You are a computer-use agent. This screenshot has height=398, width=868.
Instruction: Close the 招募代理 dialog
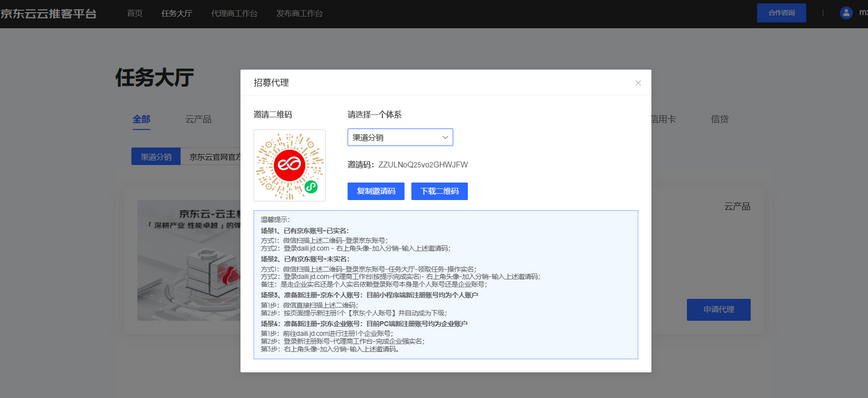[638, 83]
